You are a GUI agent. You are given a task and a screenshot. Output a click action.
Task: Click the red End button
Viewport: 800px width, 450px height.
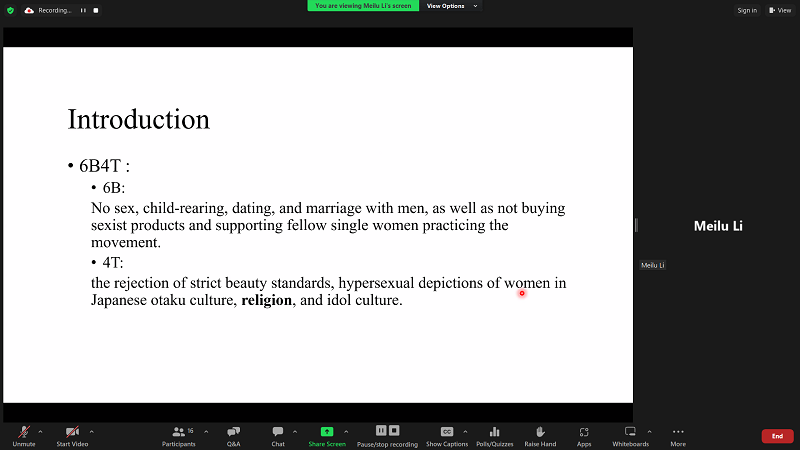click(x=777, y=436)
